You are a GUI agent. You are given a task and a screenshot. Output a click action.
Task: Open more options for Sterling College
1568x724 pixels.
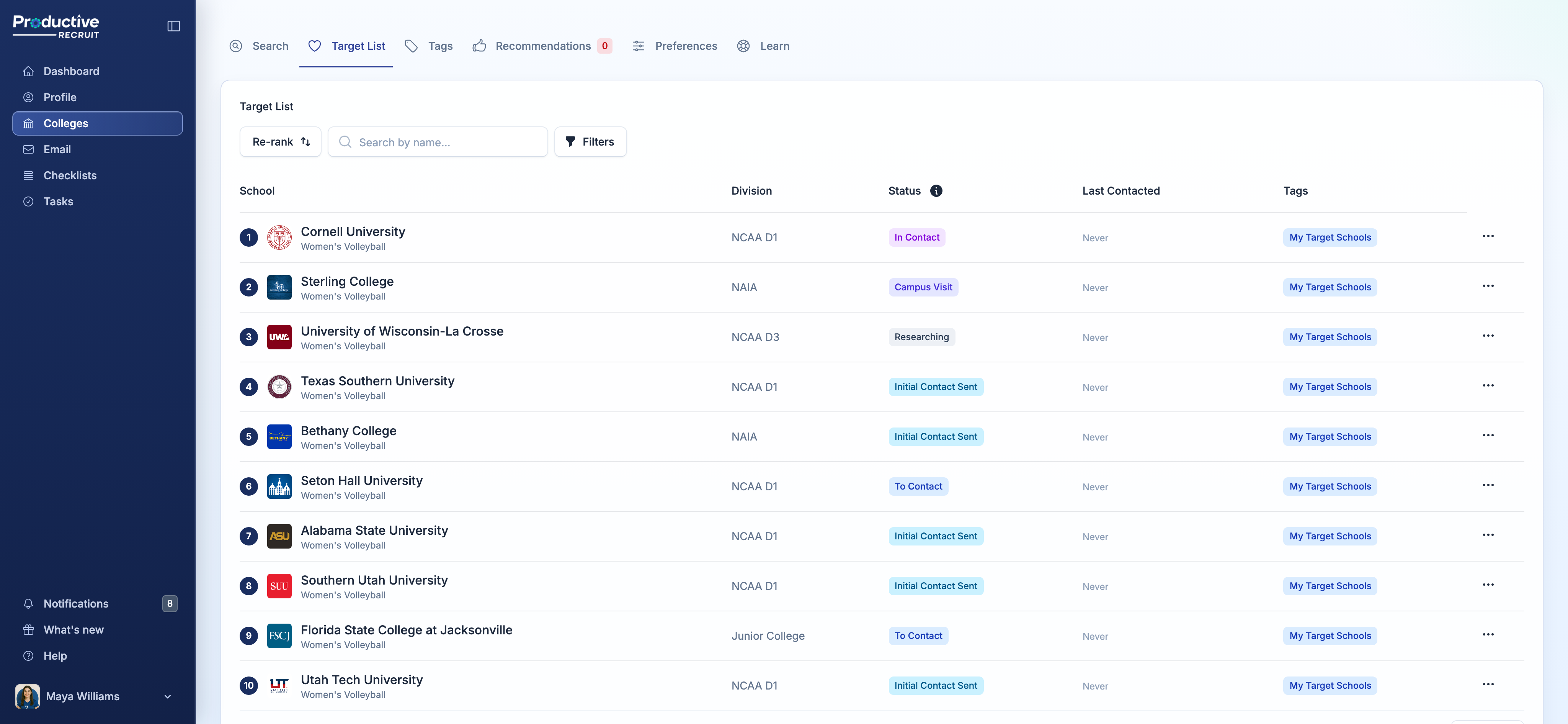pyautogui.click(x=1488, y=286)
